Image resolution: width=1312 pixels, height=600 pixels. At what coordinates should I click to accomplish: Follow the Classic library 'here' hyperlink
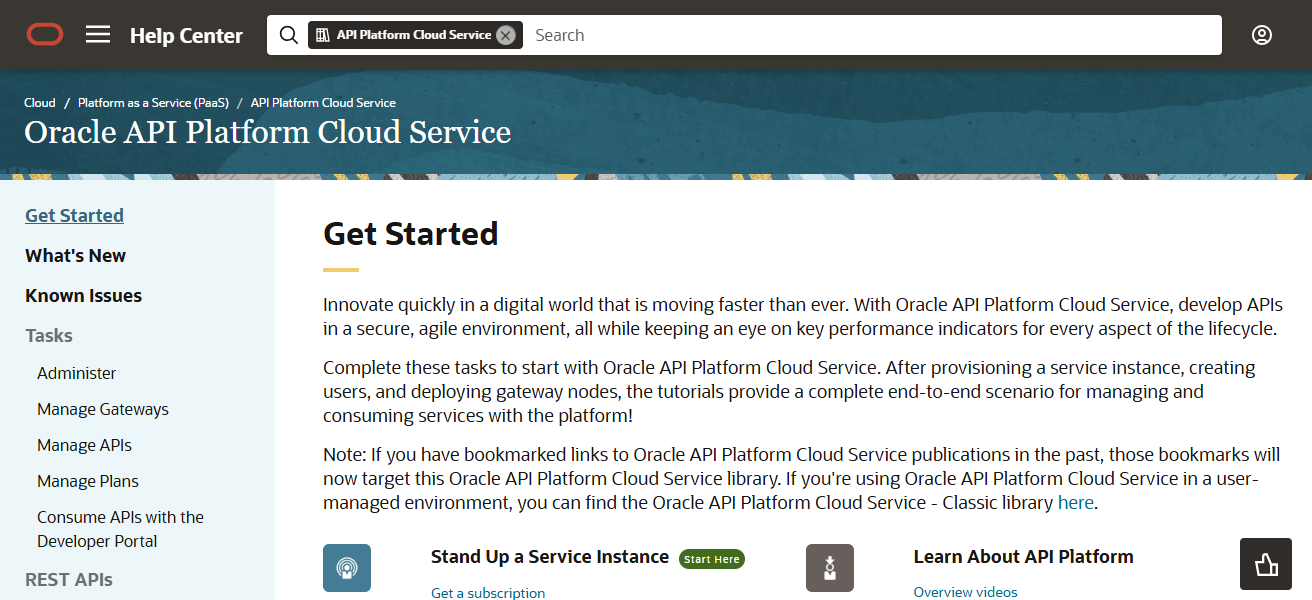[1075, 502]
